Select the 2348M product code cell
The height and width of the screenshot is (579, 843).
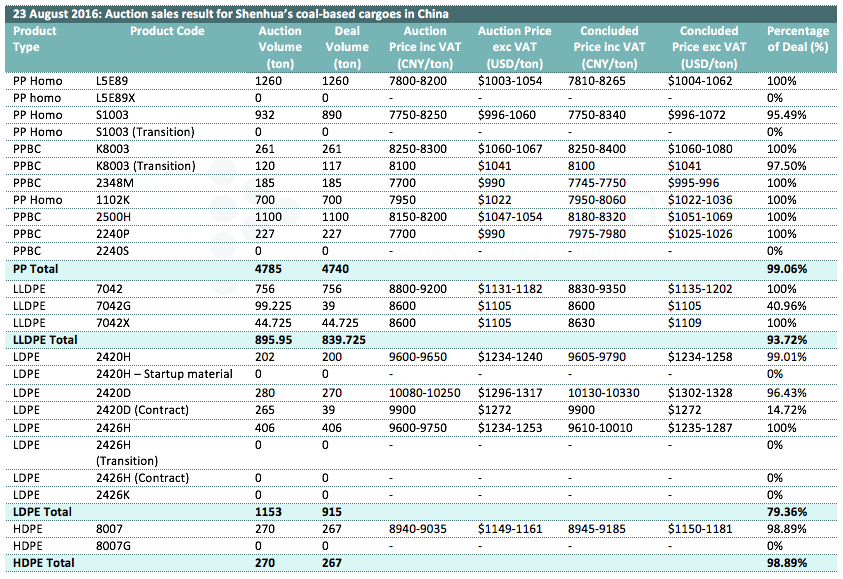point(114,184)
